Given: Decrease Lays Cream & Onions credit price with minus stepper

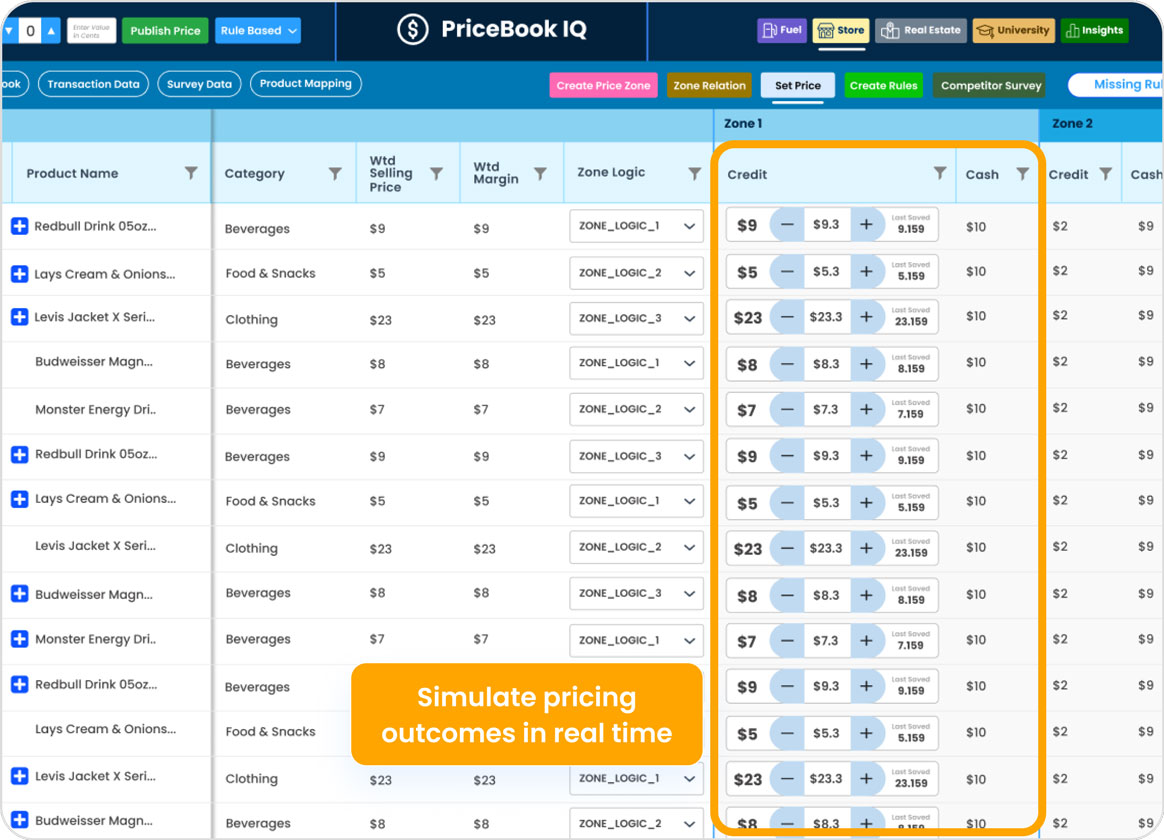Looking at the screenshot, I should click(786, 271).
